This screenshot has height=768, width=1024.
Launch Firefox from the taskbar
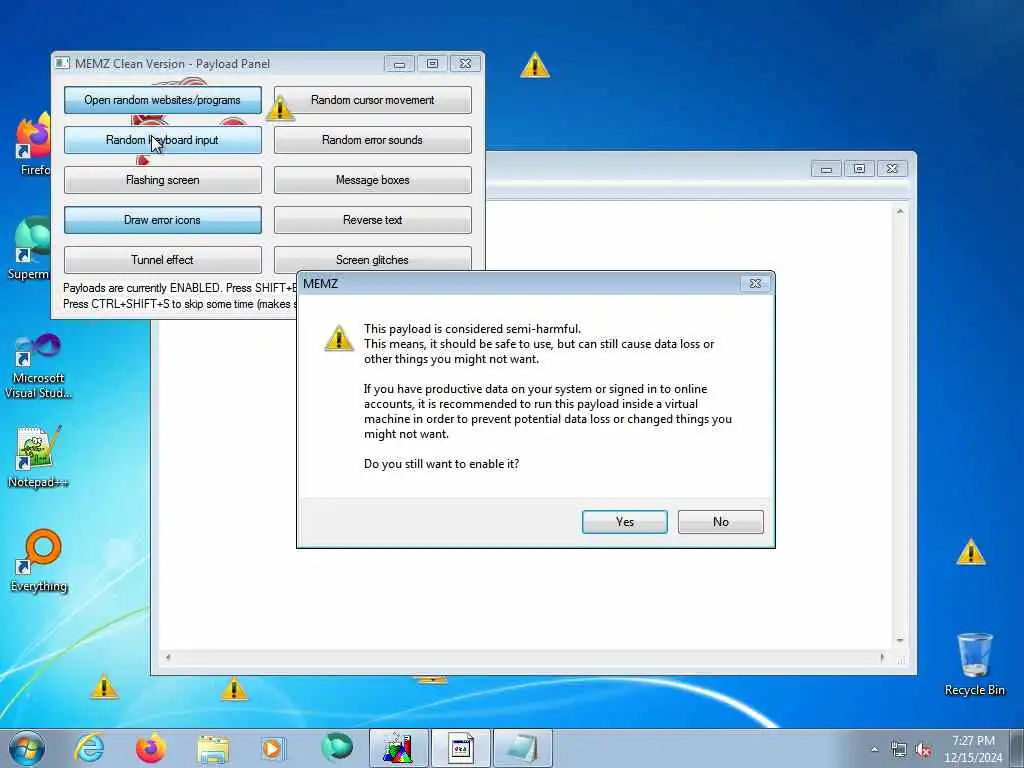(x=150, y=748)
